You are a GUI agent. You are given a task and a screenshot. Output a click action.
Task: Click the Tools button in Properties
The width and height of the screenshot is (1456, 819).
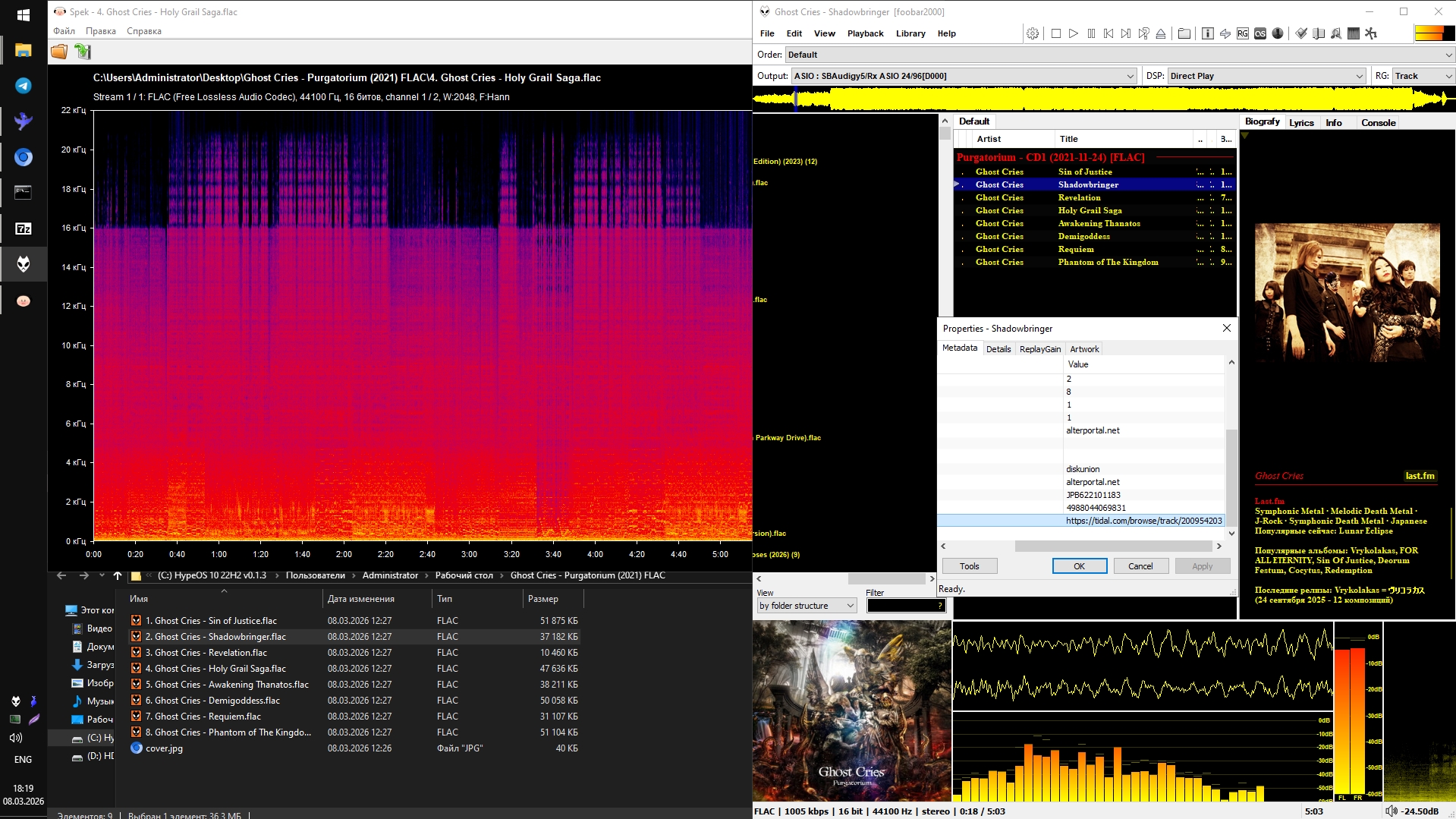tap(969, 566)
